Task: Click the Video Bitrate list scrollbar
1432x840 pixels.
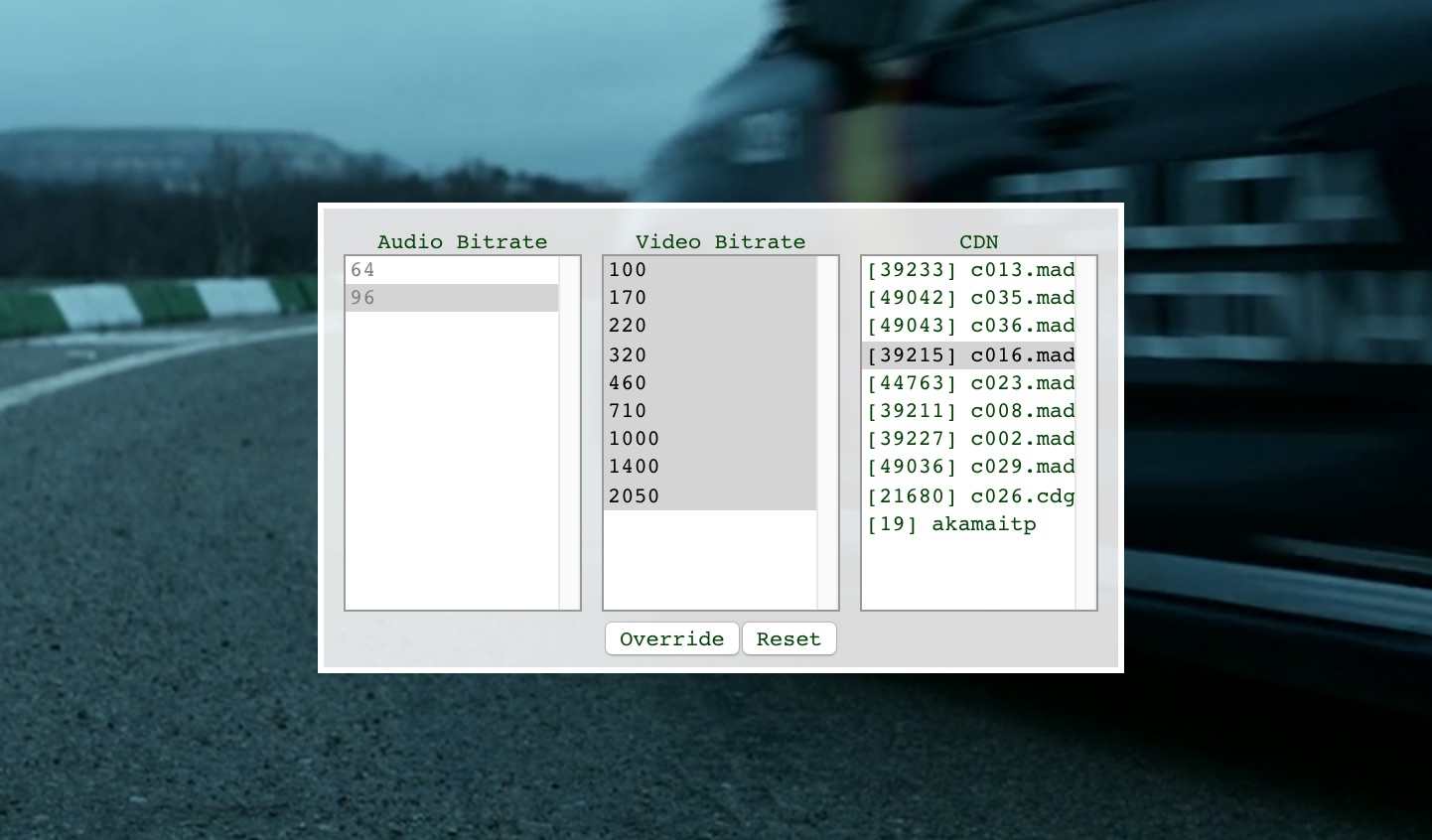Action: point(827,433)
